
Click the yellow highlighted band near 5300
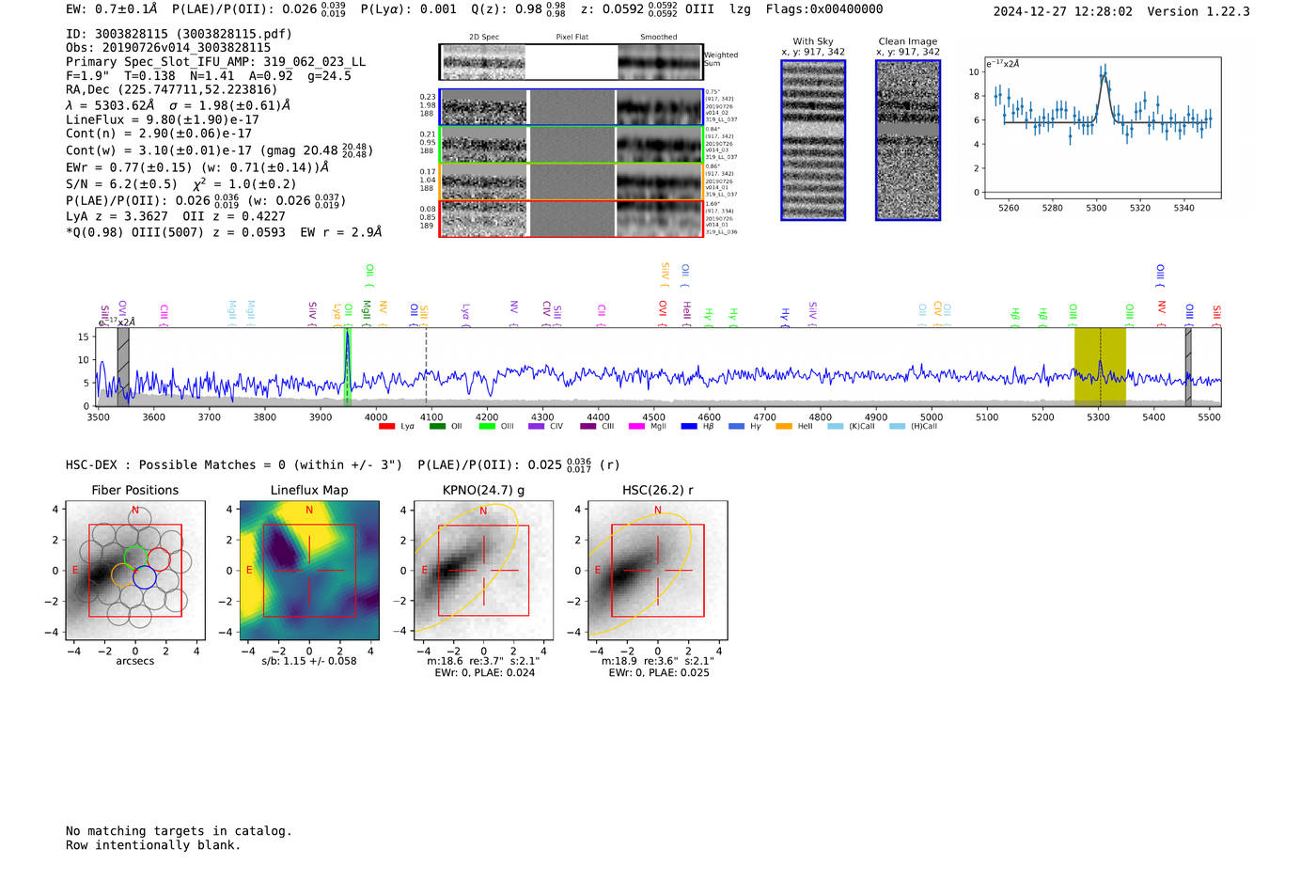click(1100, 367)
